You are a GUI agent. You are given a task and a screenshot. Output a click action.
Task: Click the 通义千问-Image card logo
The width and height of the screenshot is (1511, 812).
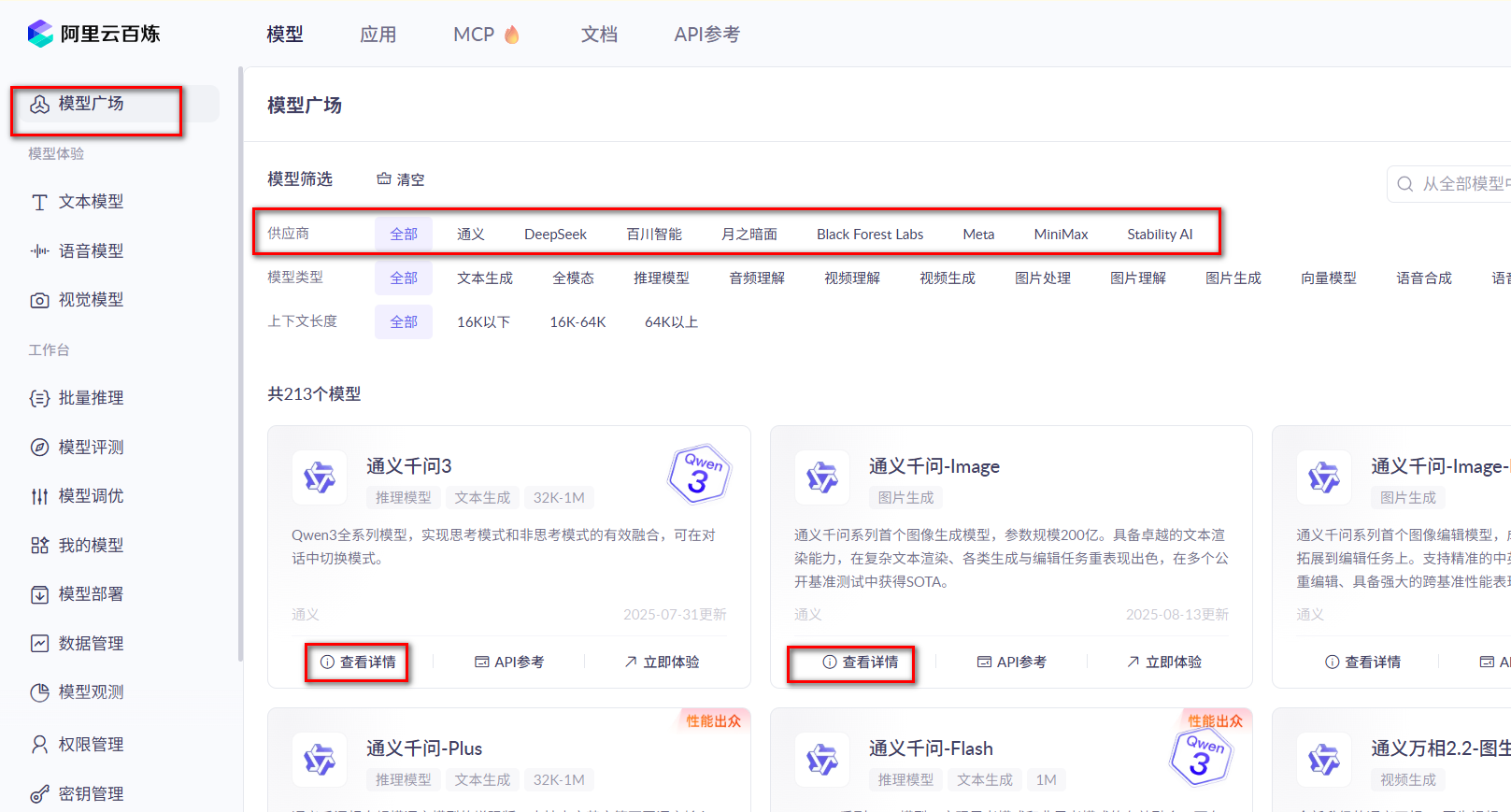click(822, 477)
